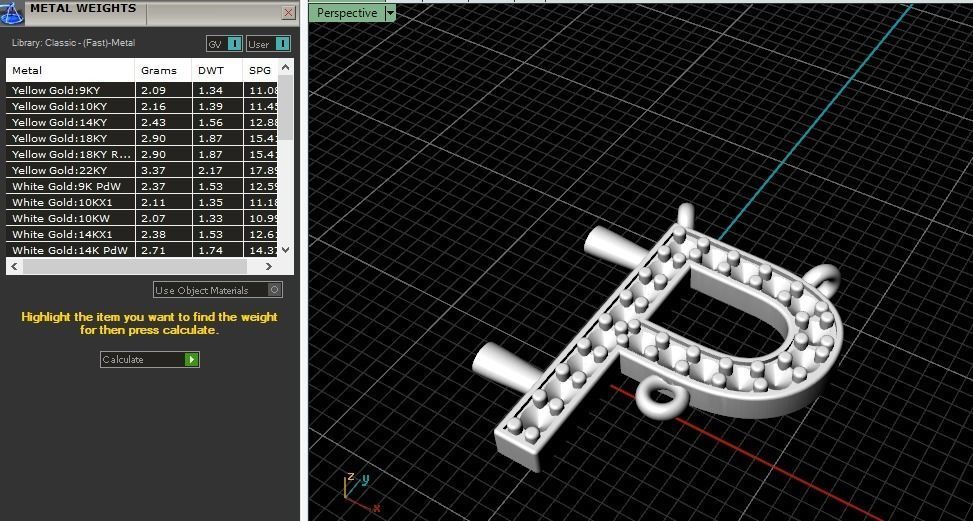The height and width of the screenshot is (521, 973).
Task: Toggle the User library switch
Action: [268, 44]
